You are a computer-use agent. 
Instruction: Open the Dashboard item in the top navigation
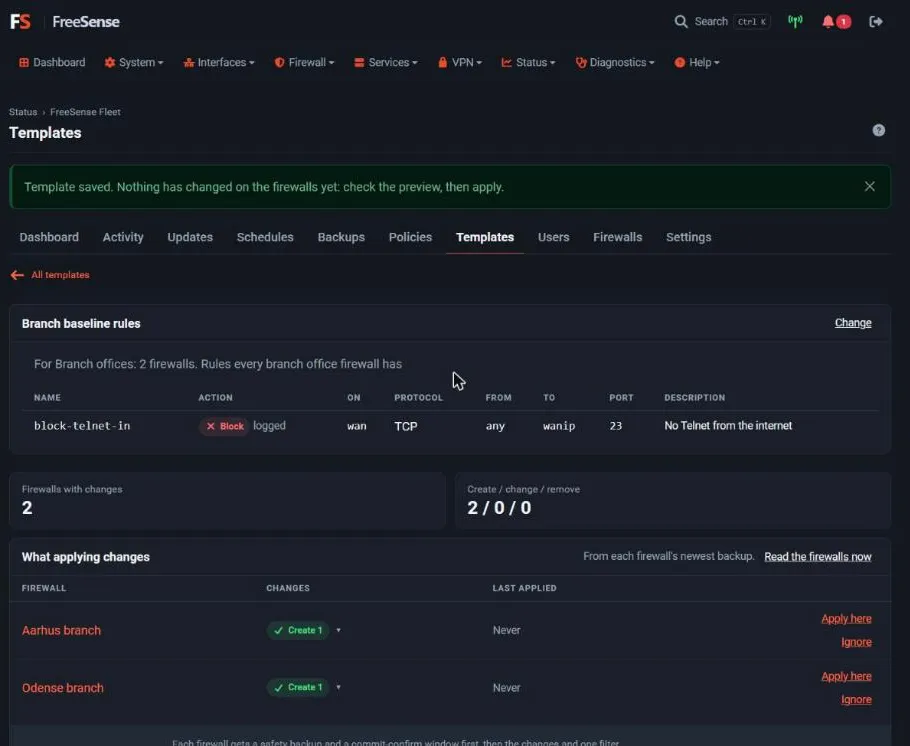(52, 62)
